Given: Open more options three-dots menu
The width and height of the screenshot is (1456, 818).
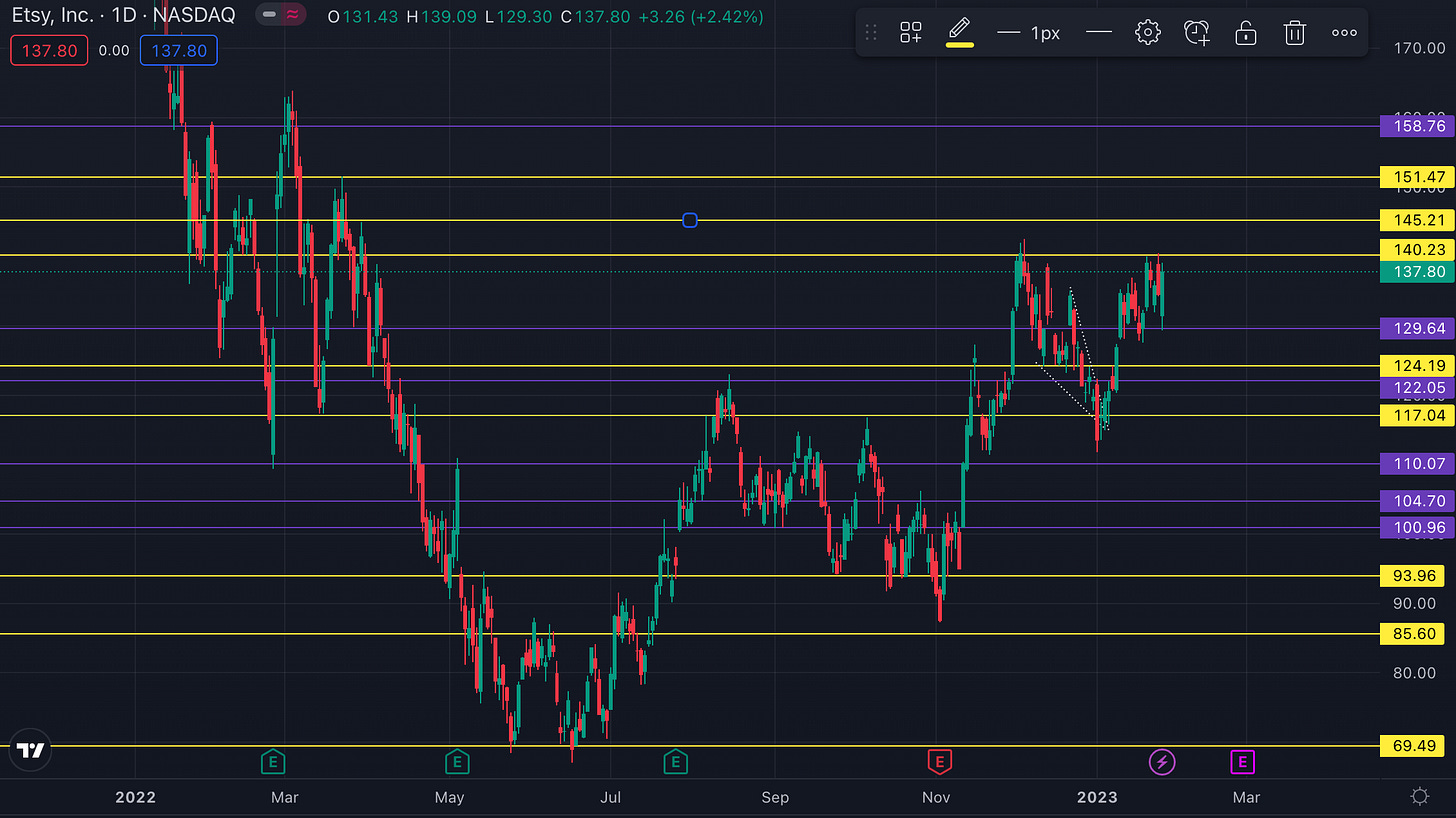Looking at the screenshot, I should coord(1344,33).
